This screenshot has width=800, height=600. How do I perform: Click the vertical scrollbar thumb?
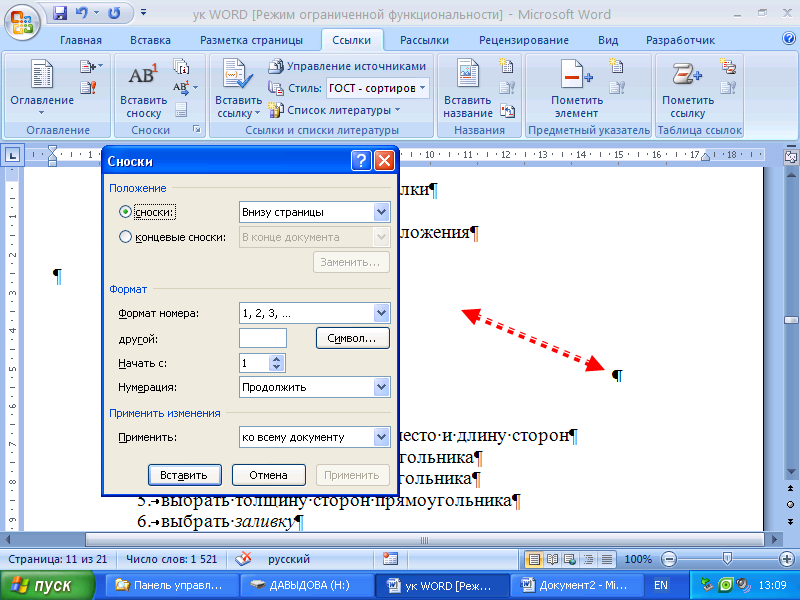[x=791, y=320]
